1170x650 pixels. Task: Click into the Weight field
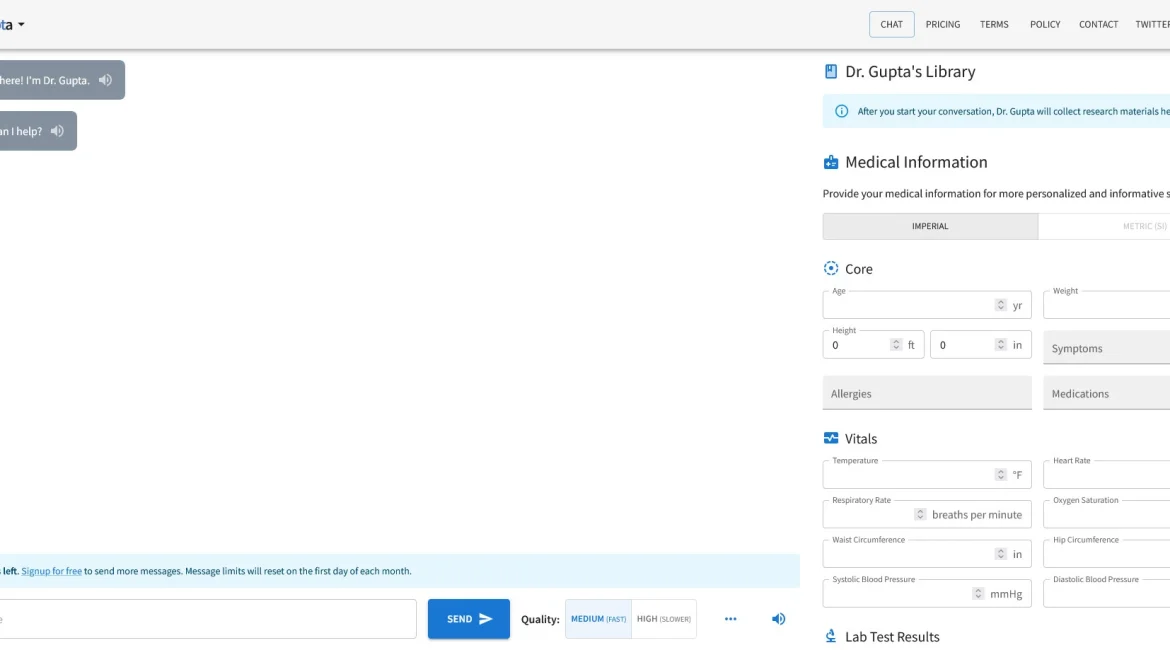pyautogui.click(x=1107, y=305)
